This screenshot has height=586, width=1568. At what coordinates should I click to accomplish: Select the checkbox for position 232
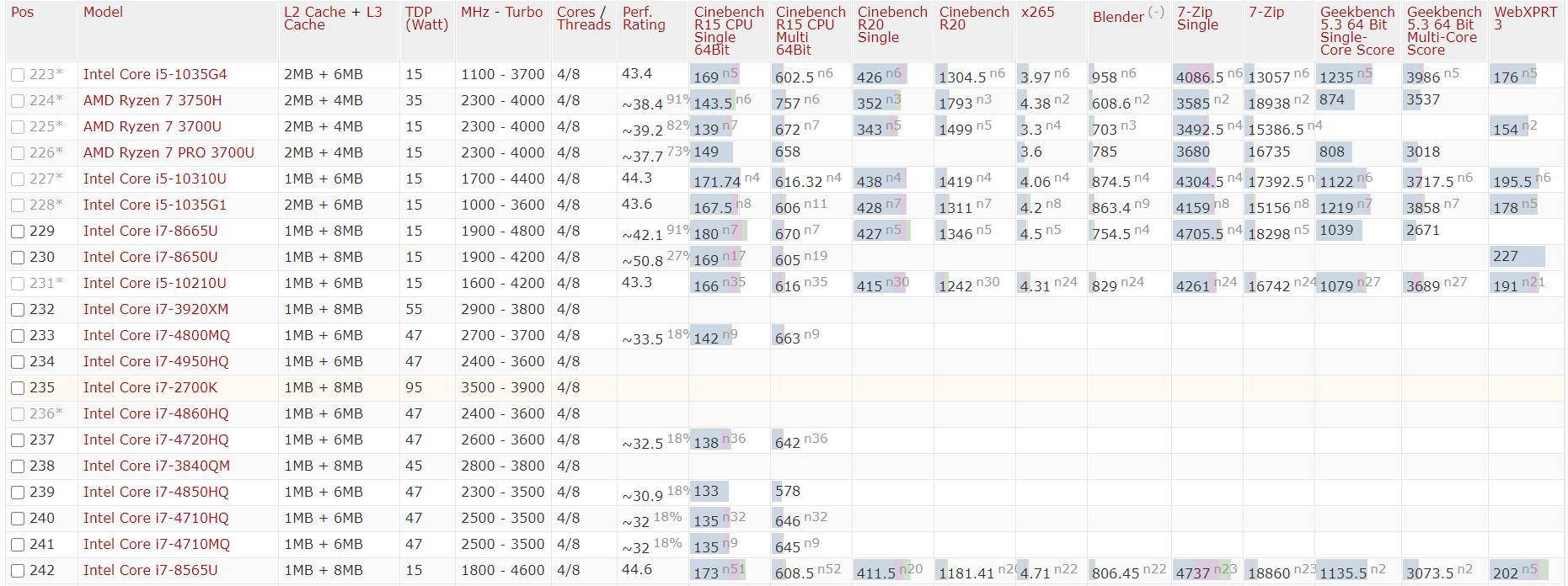pos(18,310)
